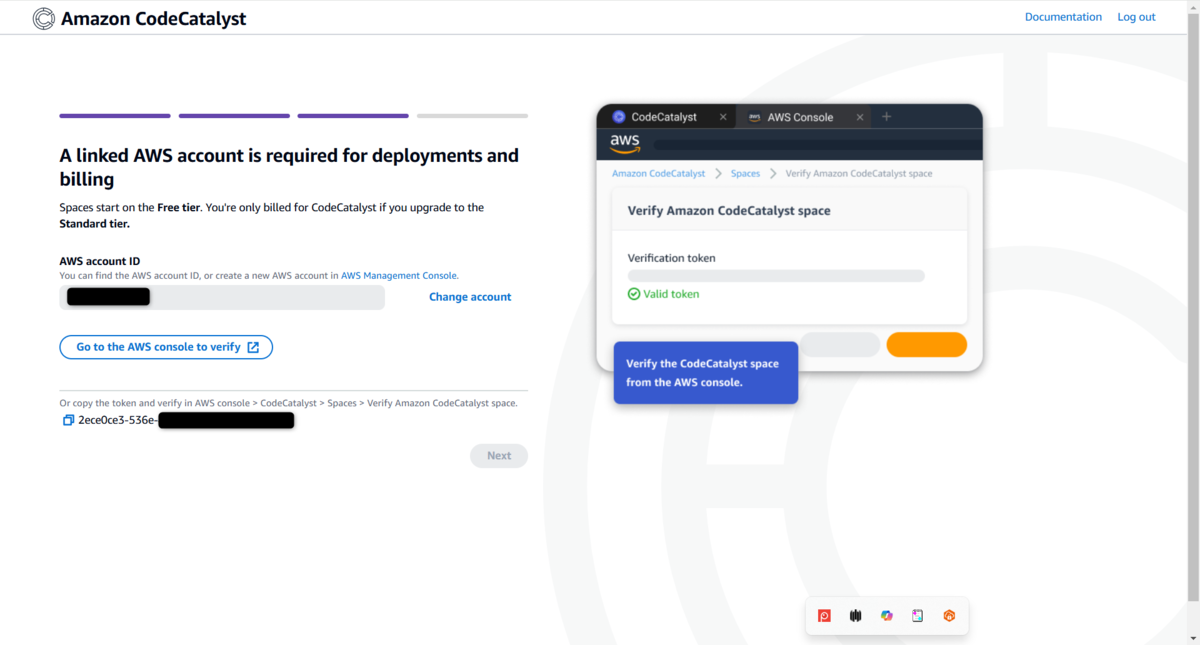
Task: Click Change account
Action: click(470, 297)
